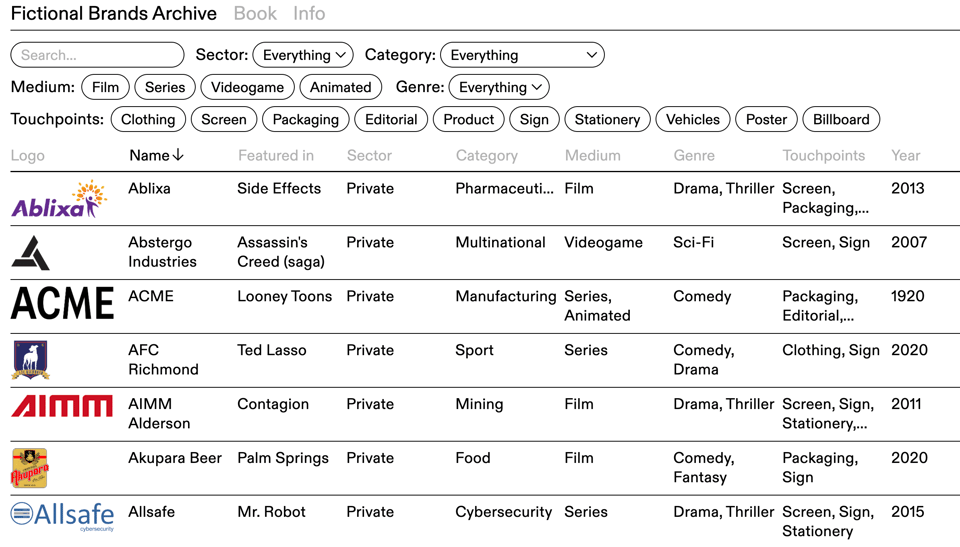Toggle the Film medium filter
This screenshot has width=960, height=547.
105,87
